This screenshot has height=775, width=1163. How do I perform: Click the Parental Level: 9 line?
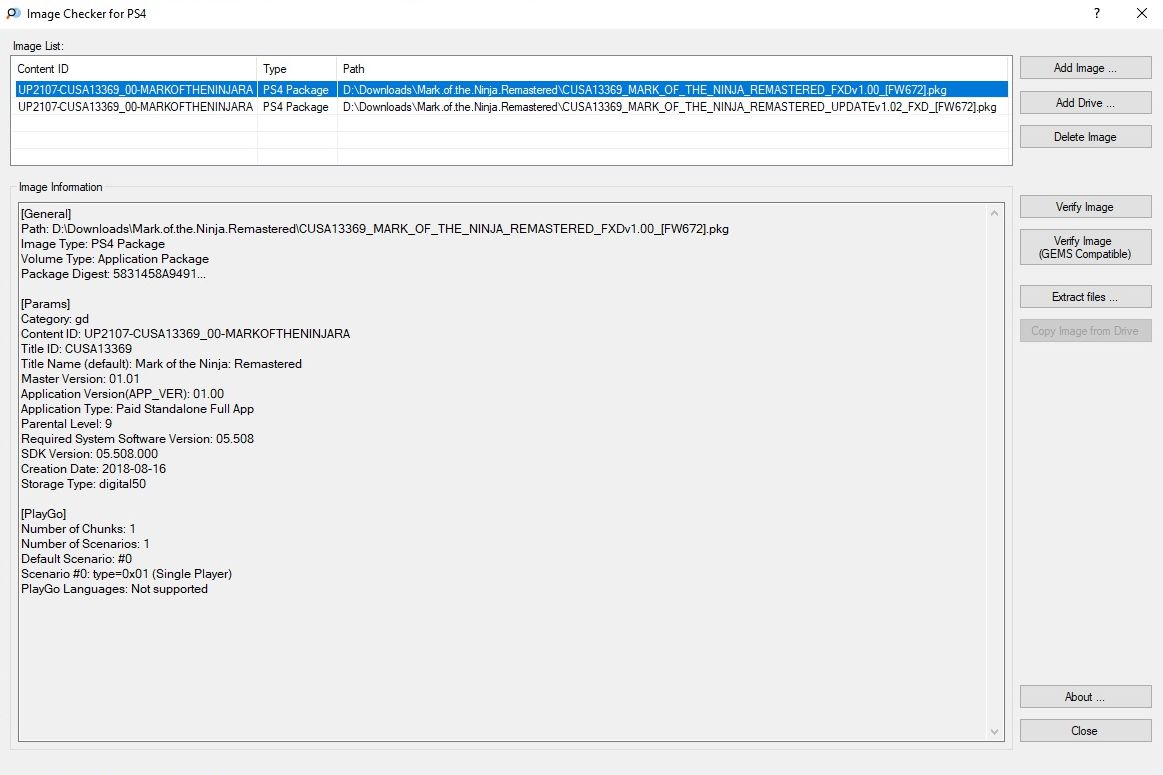pyautogui.click(x=67, y=423)
